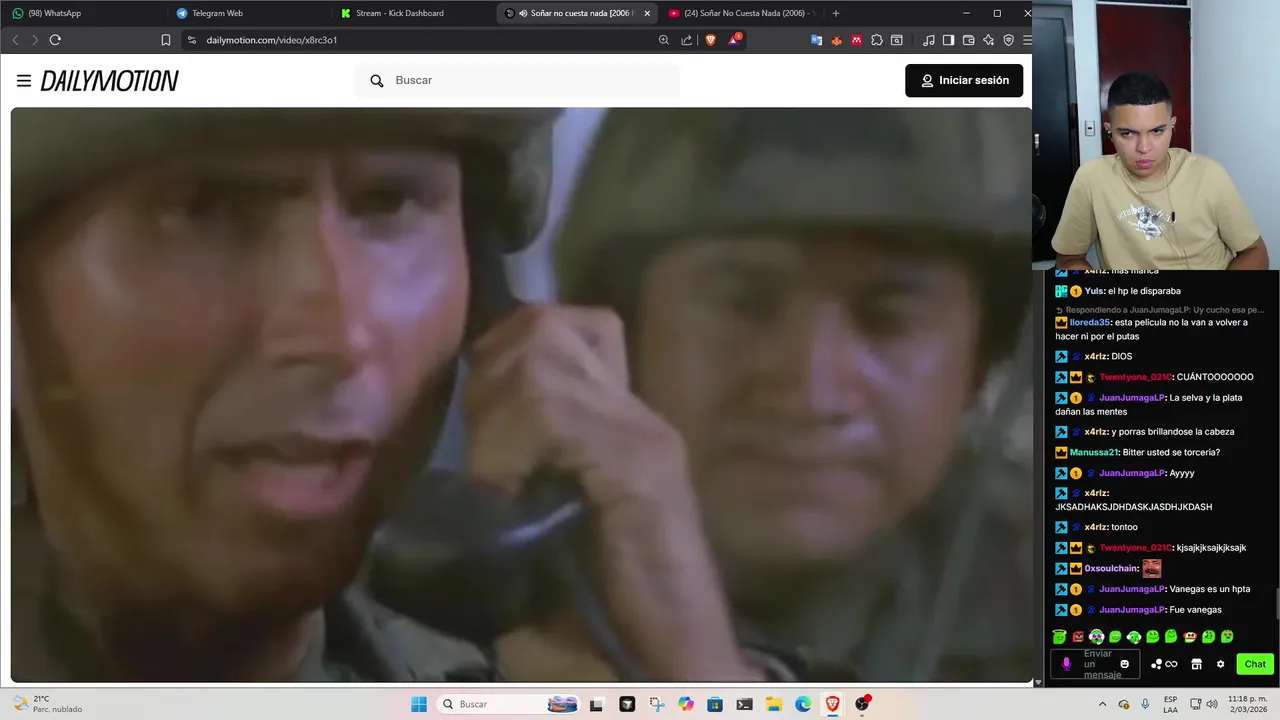1280x720 pixels.
Task: Show hidden system tray icons
Action: 1103,704
